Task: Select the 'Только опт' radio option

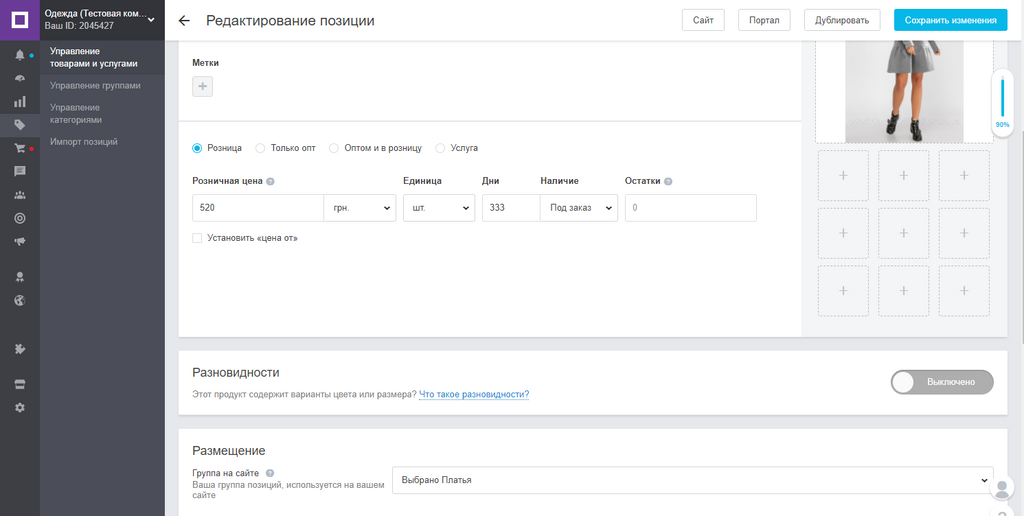Action: tap(261, 148)
